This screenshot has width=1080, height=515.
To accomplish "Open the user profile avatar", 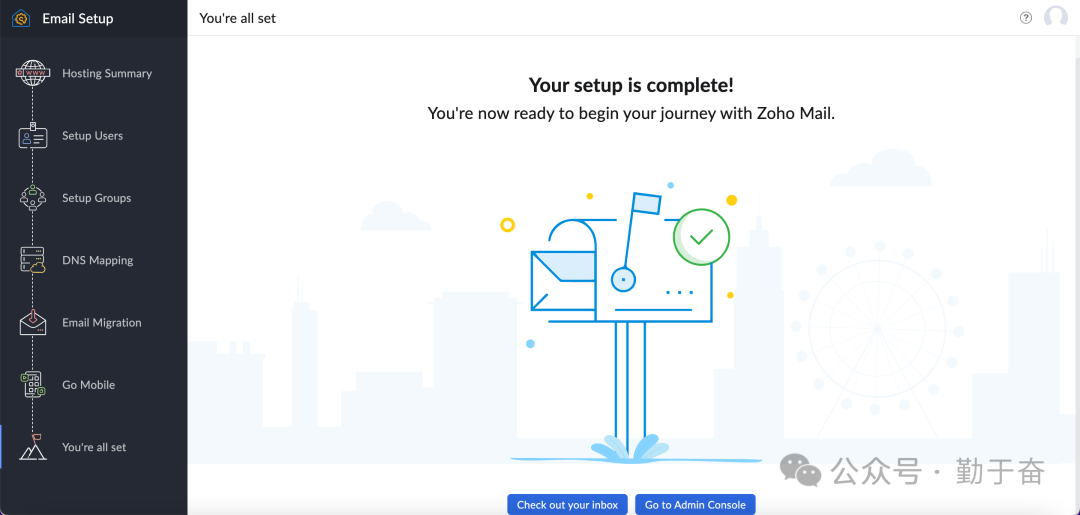I will click(x=1055, y=18).
